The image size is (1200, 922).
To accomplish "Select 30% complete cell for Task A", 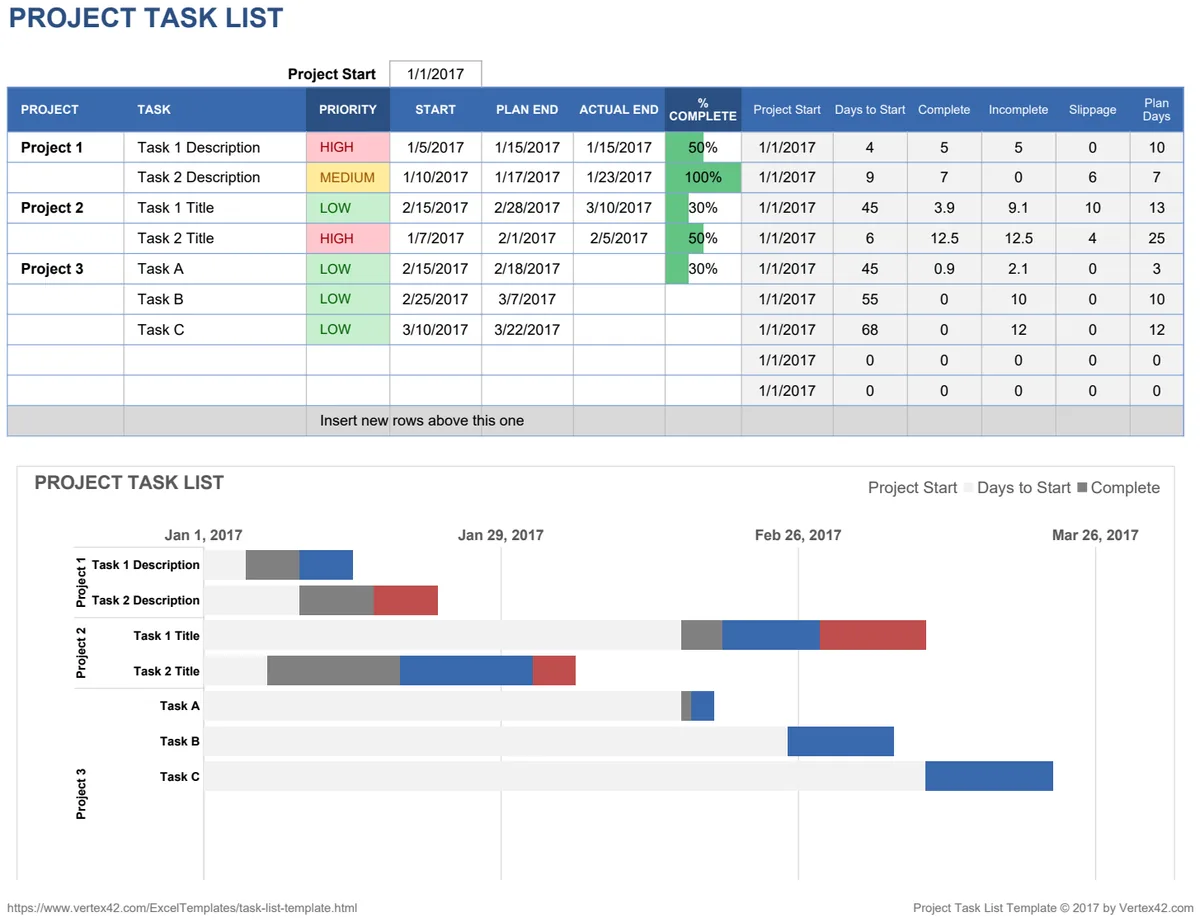I will 703,269.
